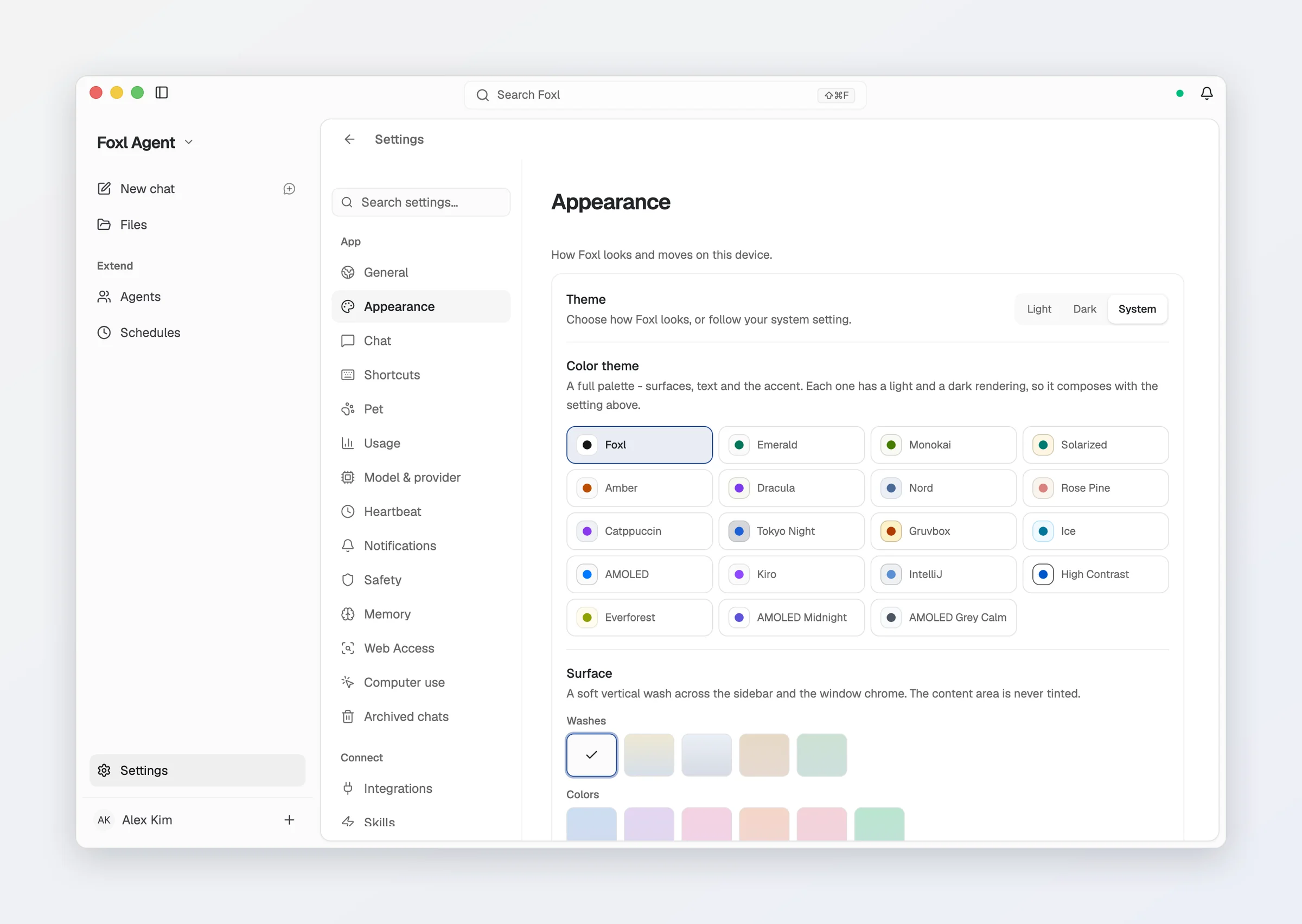Image resolution: width=1302 pixels, height=924 pixels.
Task: Open Schedules clock item
Action: pyautogui.click(x=197, y=332)
